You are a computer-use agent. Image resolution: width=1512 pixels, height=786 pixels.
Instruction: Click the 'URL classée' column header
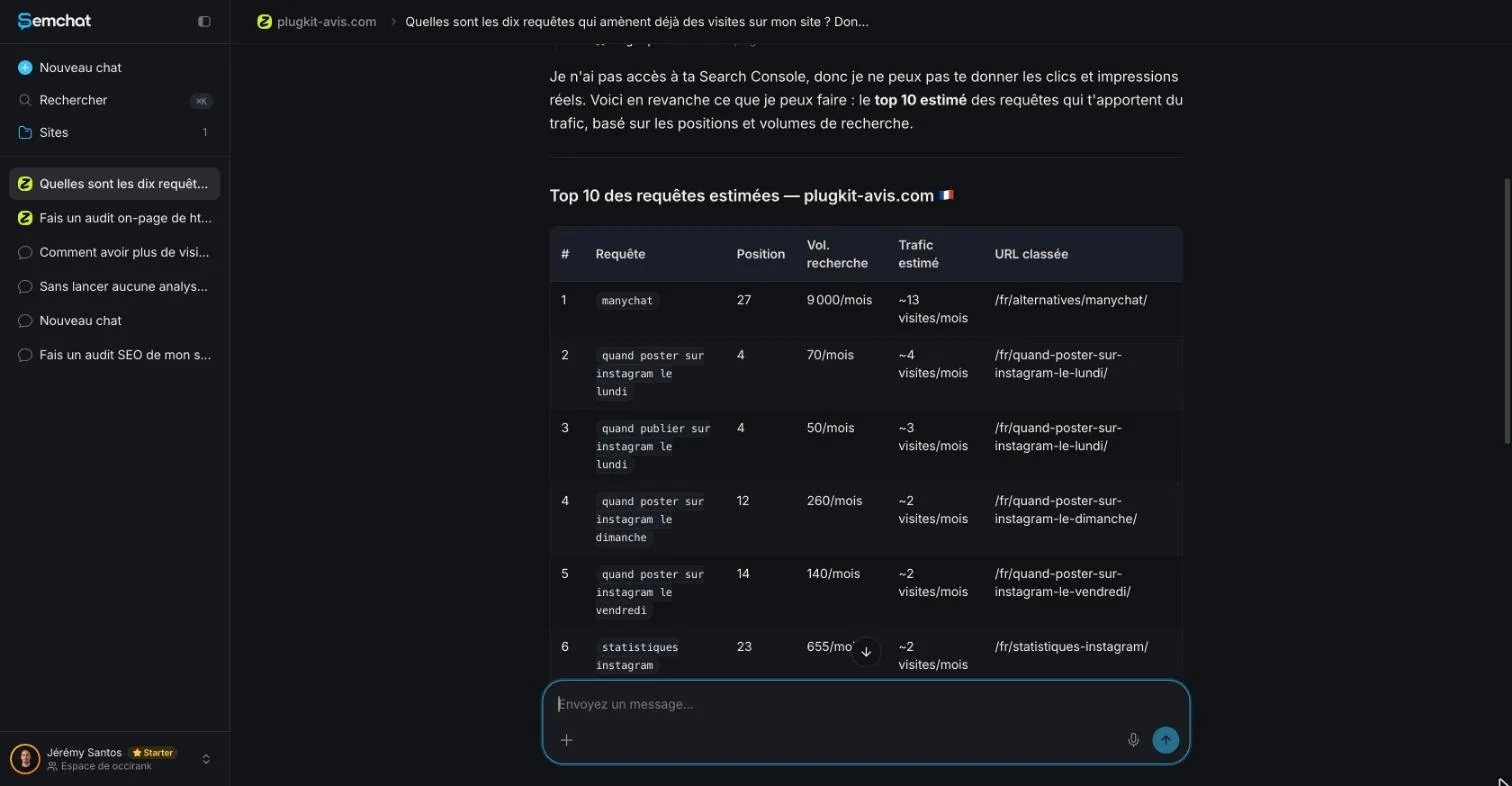(x=1031, y=254)
